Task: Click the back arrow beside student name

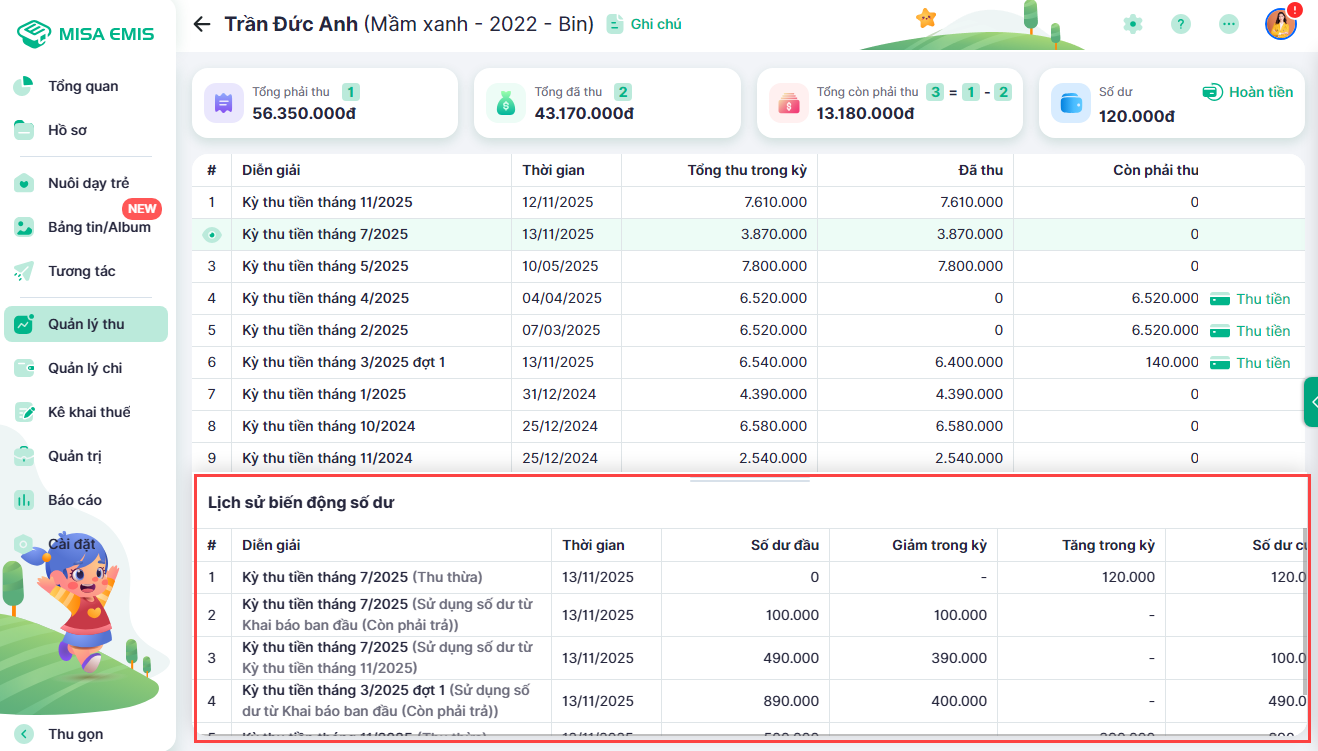Action: coord(202,24)
